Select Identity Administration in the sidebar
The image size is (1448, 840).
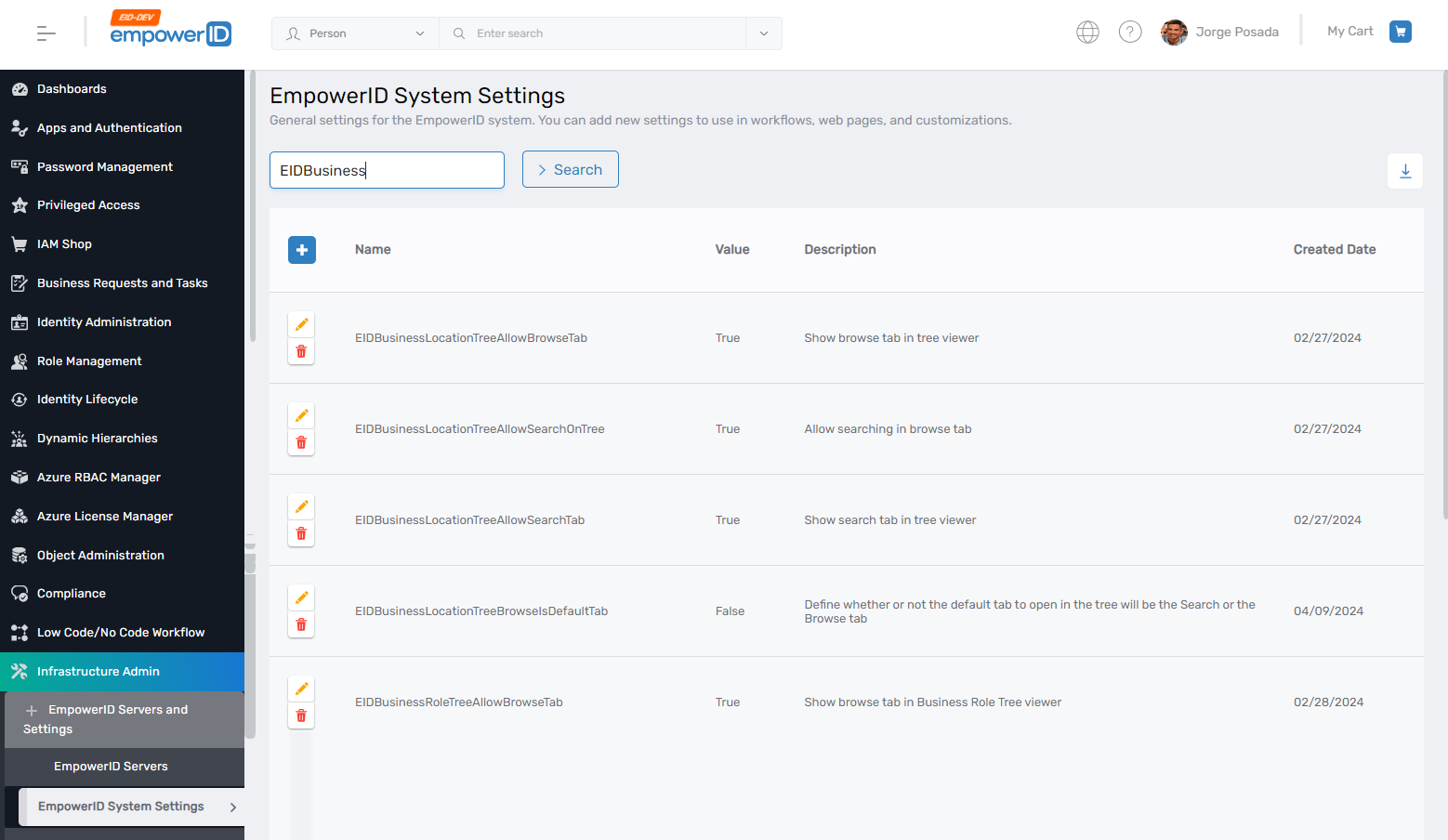103,322
